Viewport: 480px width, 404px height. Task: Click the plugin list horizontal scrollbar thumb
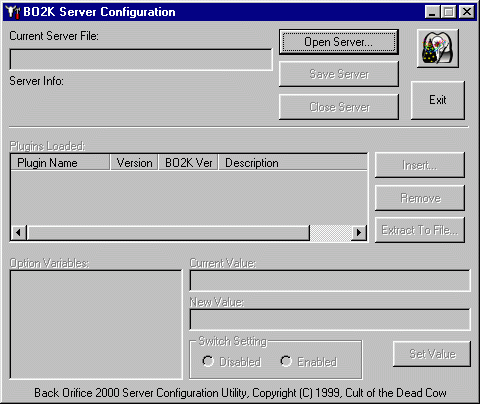[x=168, y=232]
